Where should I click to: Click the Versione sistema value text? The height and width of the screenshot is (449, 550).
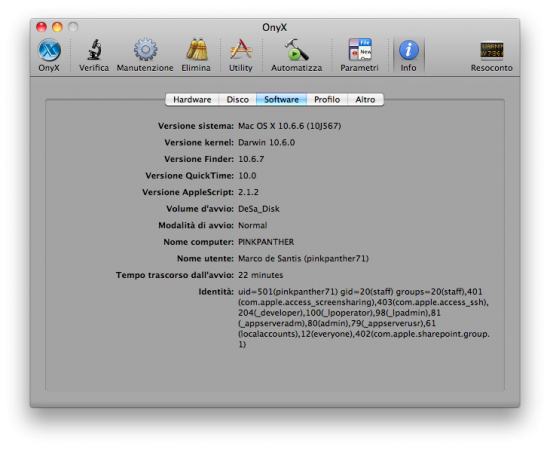click(x=289, y=126)
